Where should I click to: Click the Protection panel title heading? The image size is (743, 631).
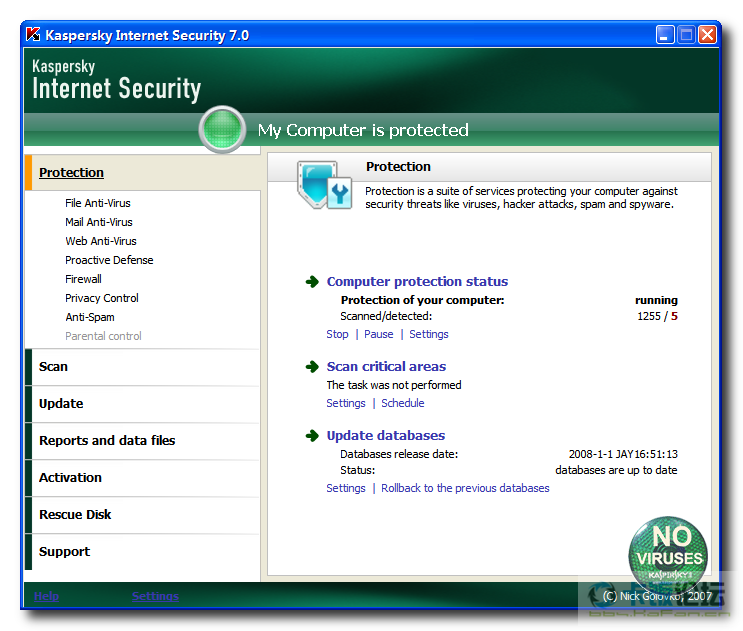click(398, 167)
